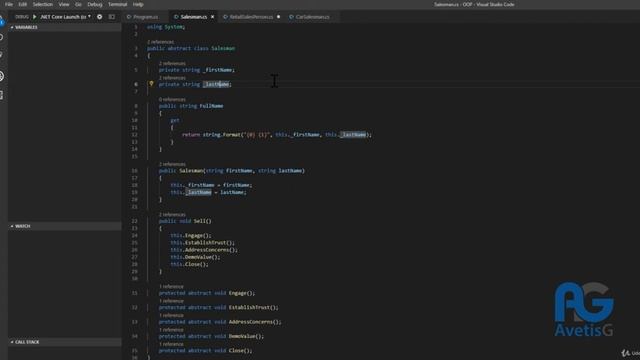Viewport: 640px width, 360px height.
Task: Click 'protected abstract void Engage();' on line 31
Action: click(207, 293)
